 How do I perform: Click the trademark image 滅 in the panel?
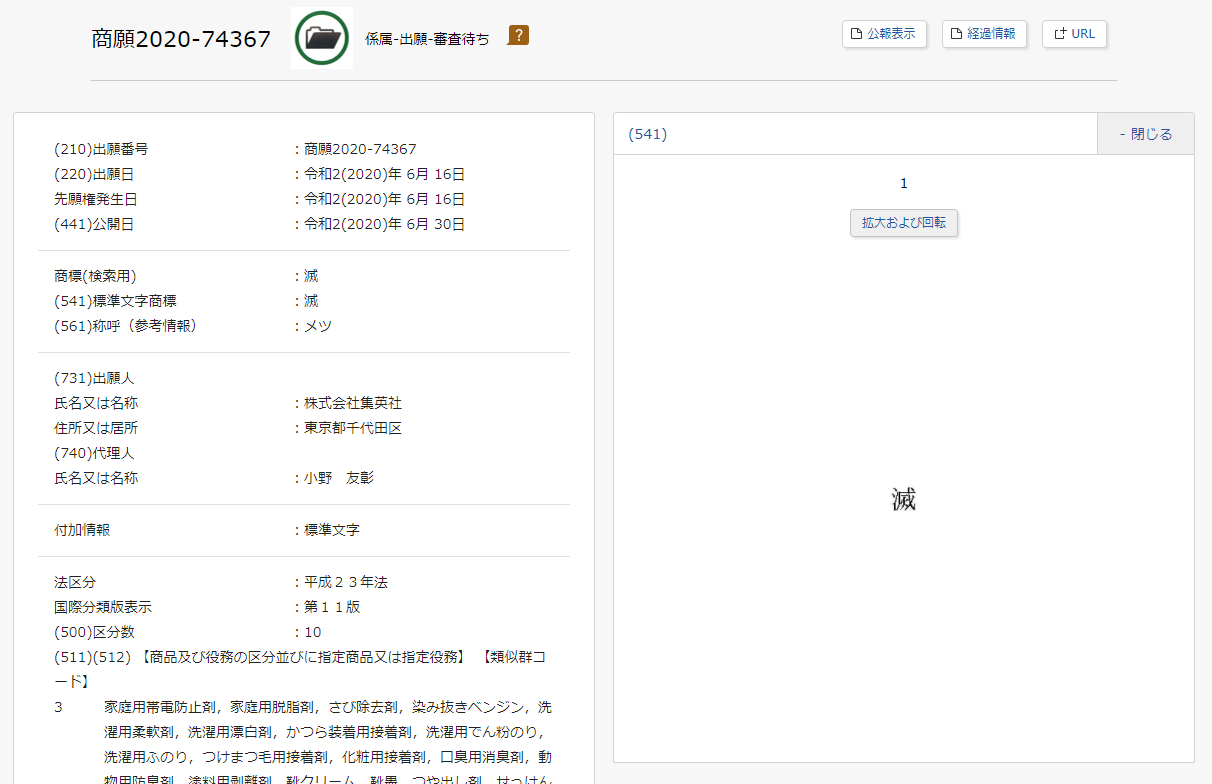904,499
